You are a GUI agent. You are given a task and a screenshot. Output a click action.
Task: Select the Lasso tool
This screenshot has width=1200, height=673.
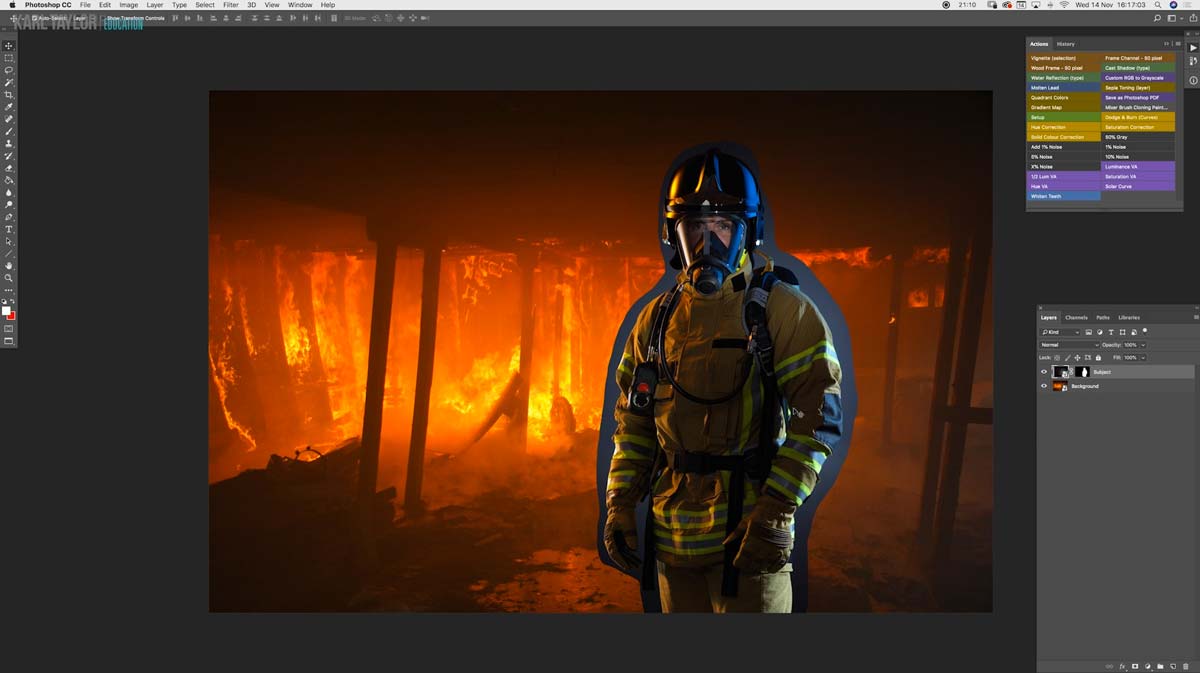8,70
